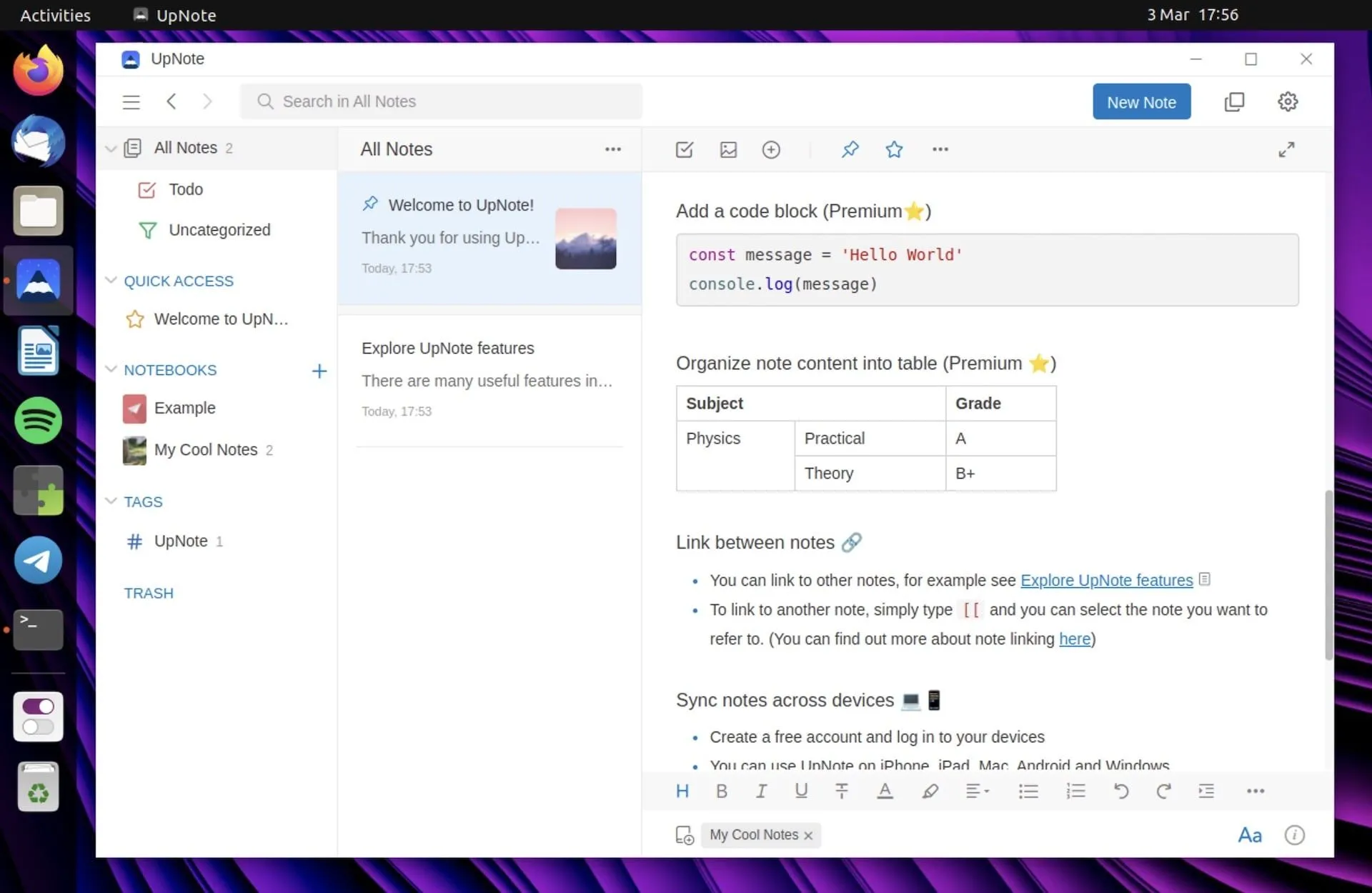1372x893 pixels.
Task: Click the here link for note linking info
Action: click(1074, 639)
